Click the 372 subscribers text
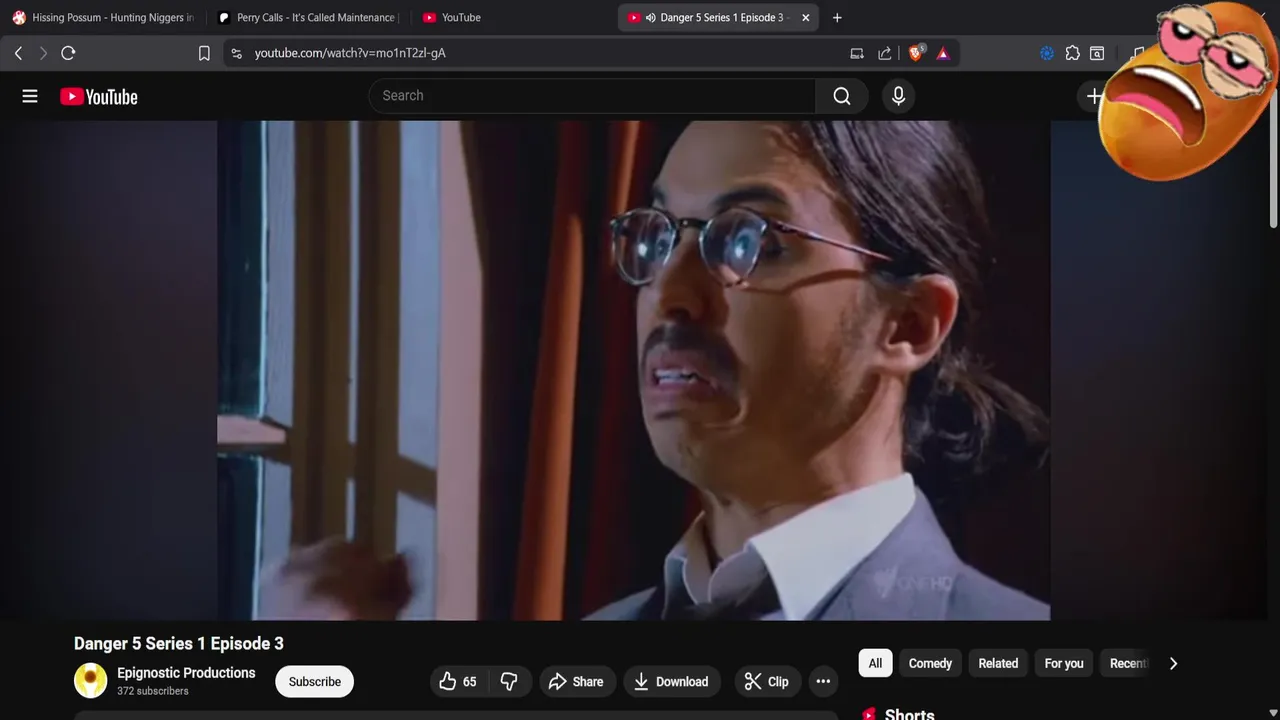Screen dimensions: 1280x720 click(152, 691)
